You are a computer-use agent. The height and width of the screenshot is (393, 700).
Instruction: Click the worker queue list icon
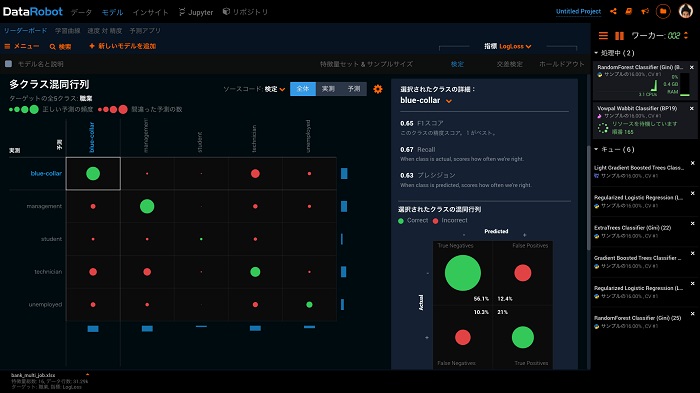pos(603,36)
